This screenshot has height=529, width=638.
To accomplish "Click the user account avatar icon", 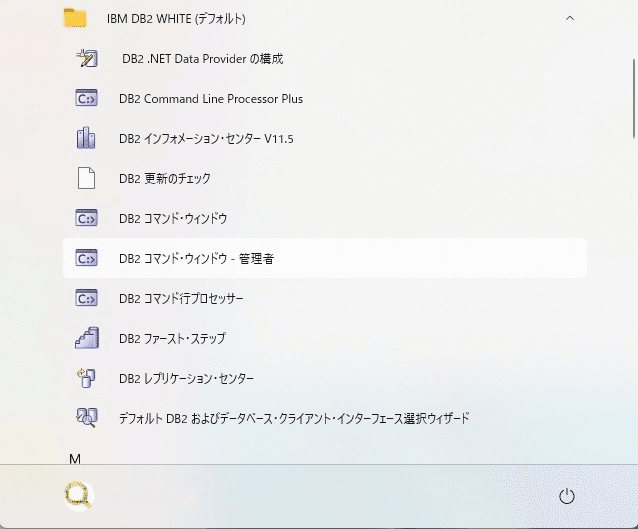I will (79, 496).
